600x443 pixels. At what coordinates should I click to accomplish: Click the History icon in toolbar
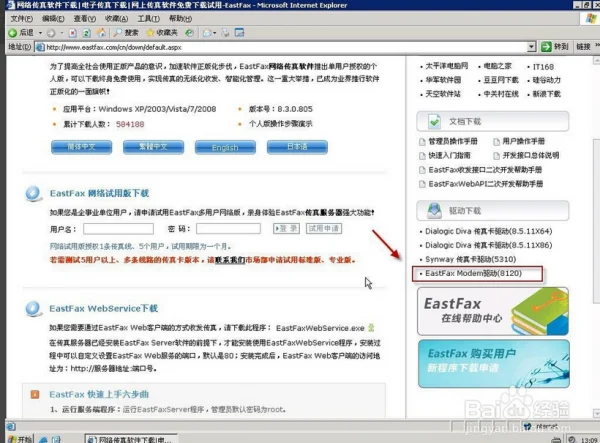tap(189, 33)
